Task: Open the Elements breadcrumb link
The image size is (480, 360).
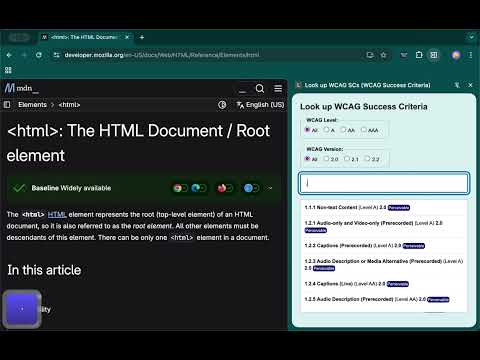Action: pos(32,105)
